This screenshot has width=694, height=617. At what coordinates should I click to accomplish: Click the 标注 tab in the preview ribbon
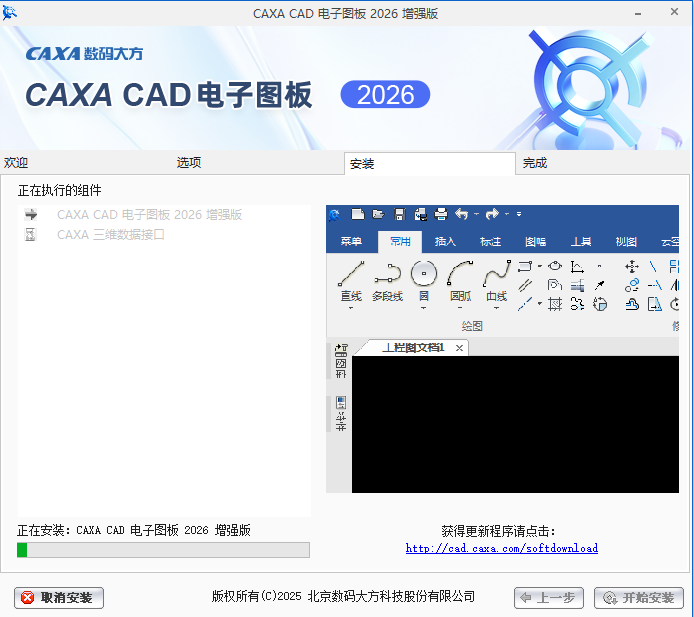point(490,242)
